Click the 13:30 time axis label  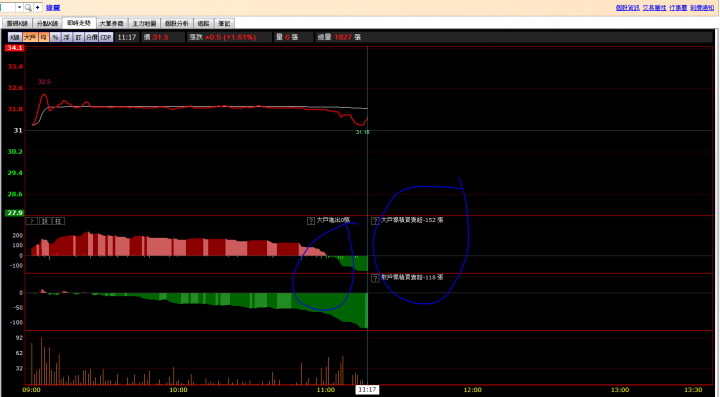click(693, 390)
